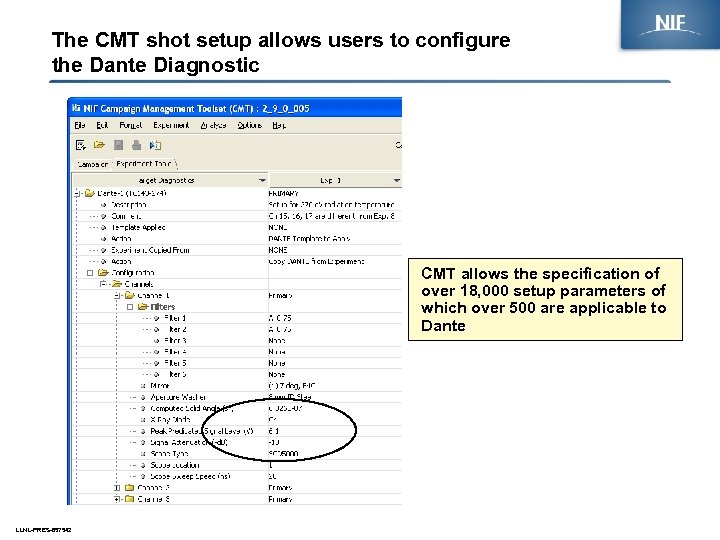Open the Edit menu
720x540 pixels.
[102, 125]
